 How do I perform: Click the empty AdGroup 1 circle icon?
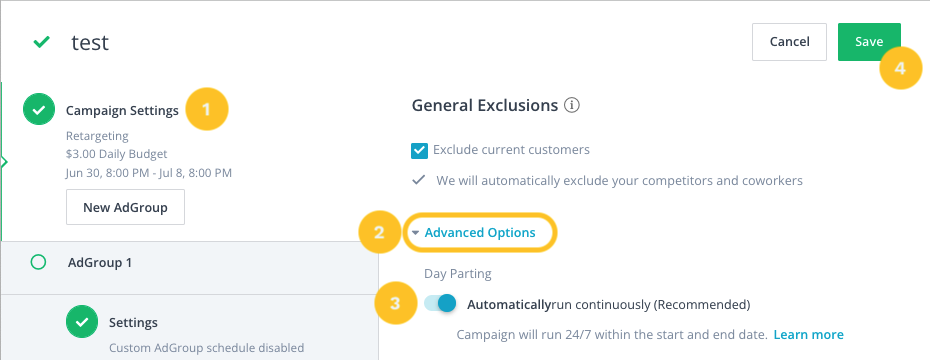(38, 262)
